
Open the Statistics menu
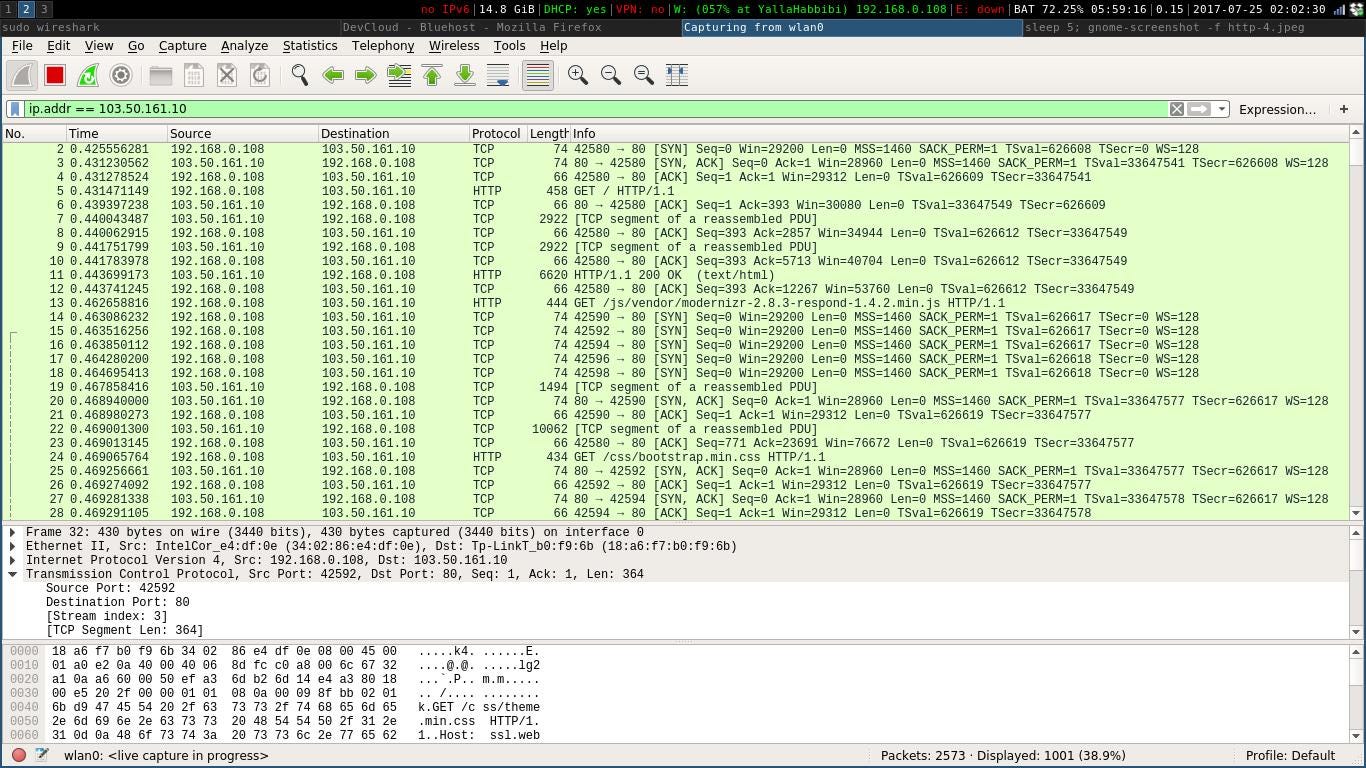[x=309, y=46]
